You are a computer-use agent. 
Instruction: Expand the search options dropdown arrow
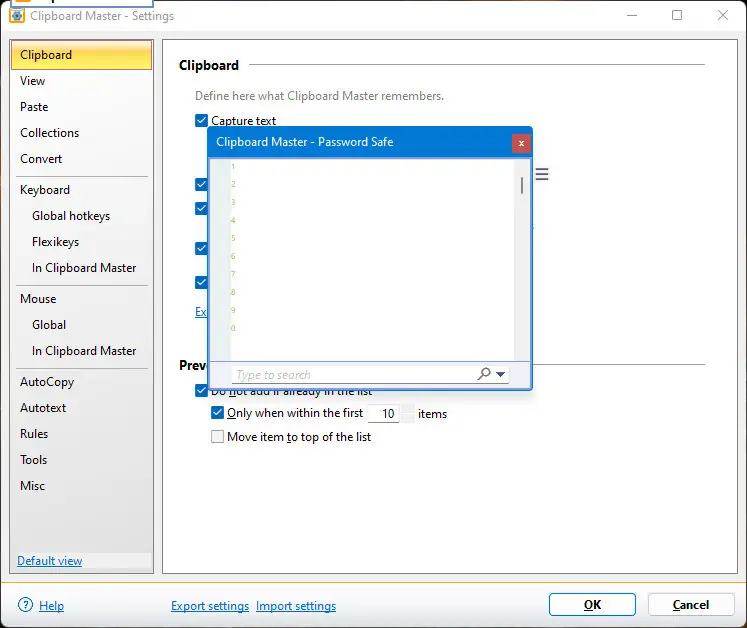[500, 374]
